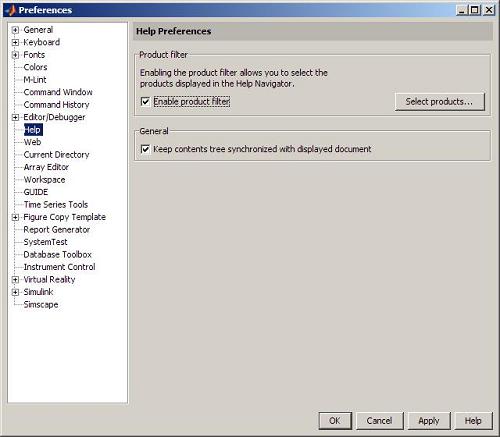Open Web preferences

point(32,142)
